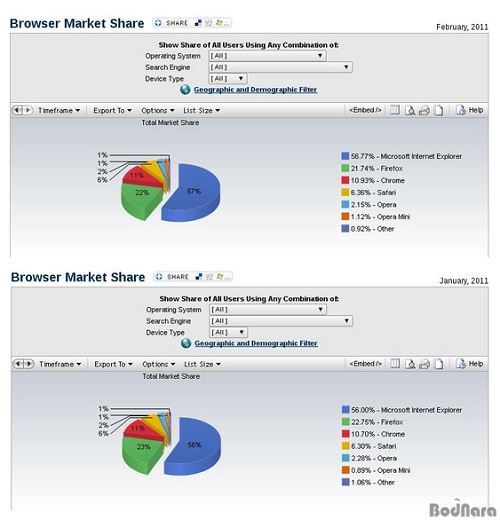Viewport: 500px width, 520px height.
Task: Open Device Type dropdown in February panel
Action: coord(228,79)
